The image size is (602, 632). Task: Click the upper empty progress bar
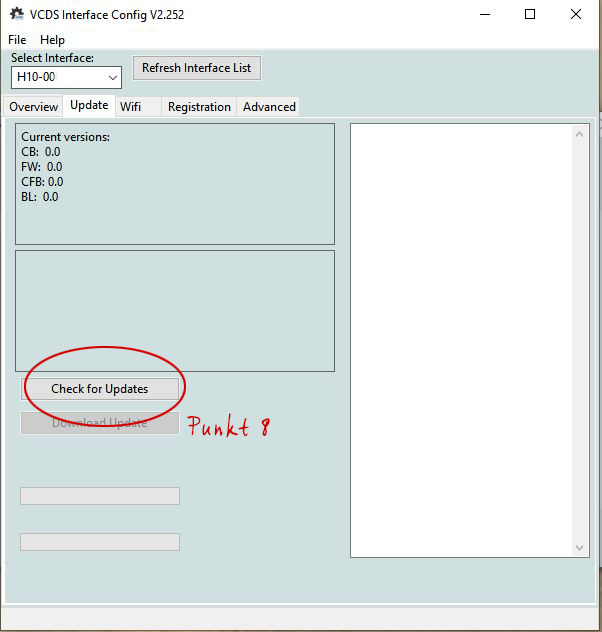pyautogui.click(x=100, y=496)
